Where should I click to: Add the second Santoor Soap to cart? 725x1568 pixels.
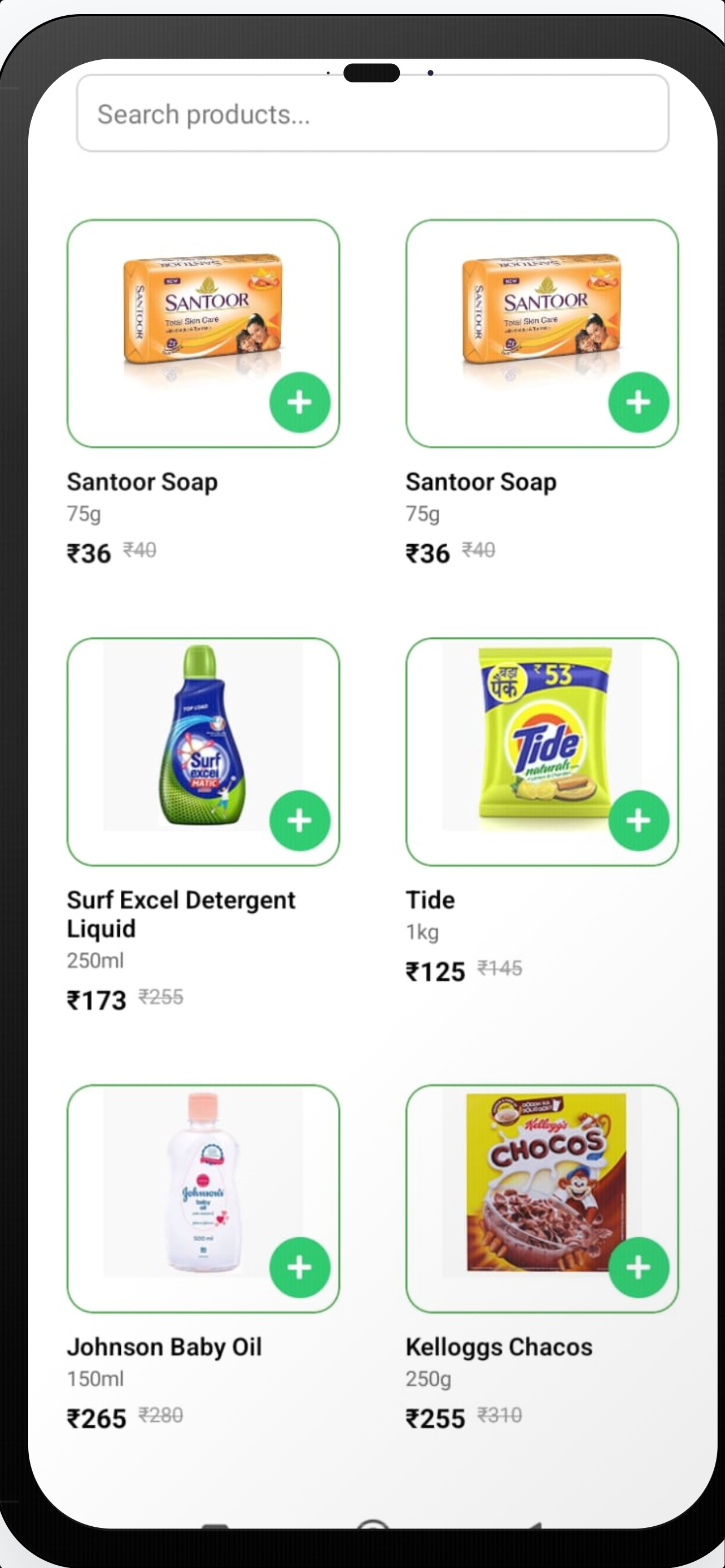[639, 402]
